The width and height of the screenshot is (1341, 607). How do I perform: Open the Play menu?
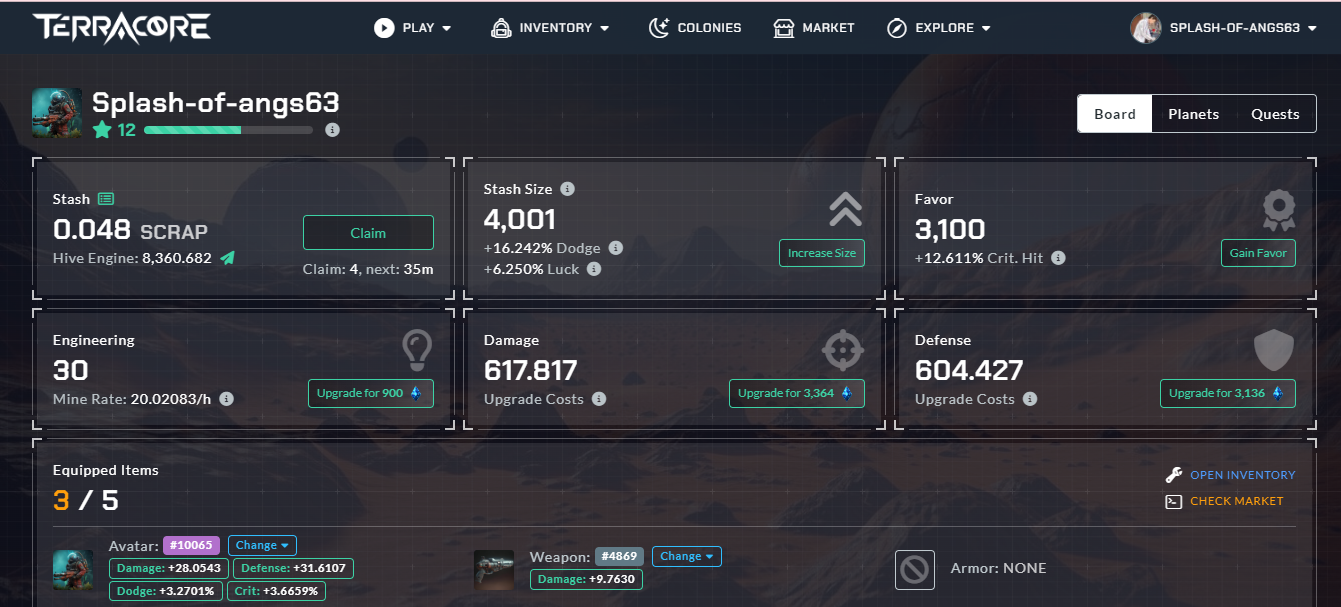tap(413, 28)
